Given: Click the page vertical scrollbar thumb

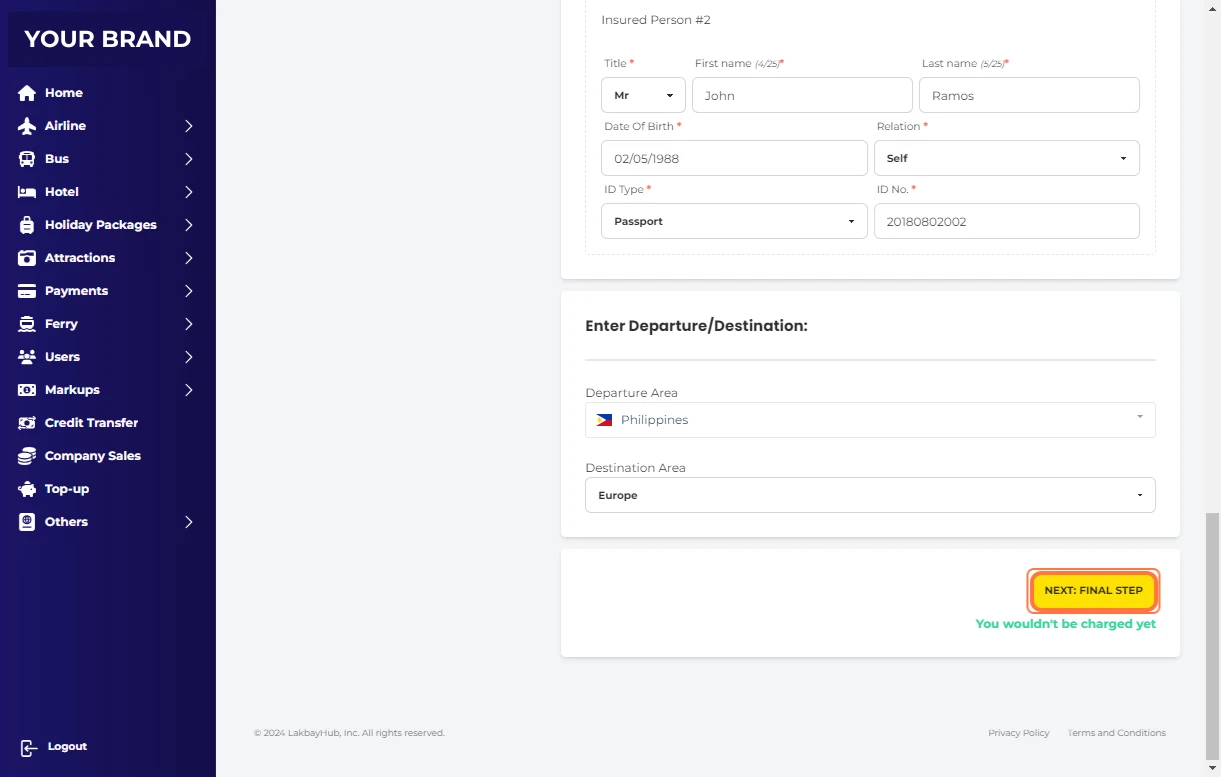Looking at the screenshot, I should (1212, 635).
